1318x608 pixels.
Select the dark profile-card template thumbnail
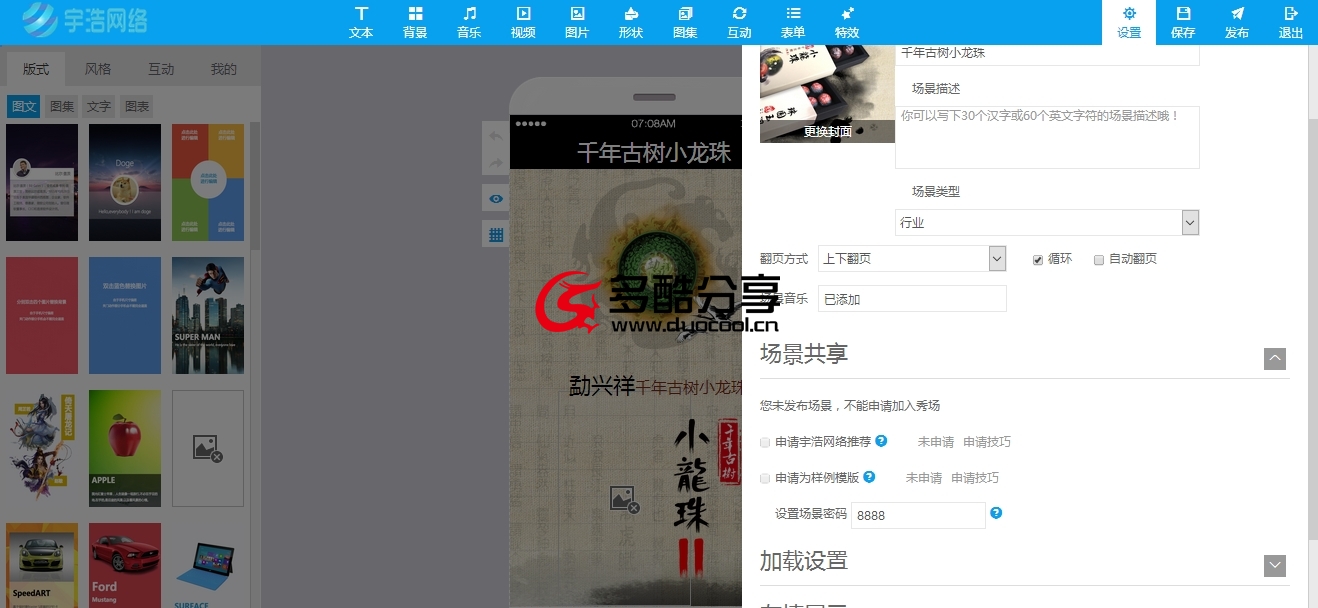pos(42,182)
